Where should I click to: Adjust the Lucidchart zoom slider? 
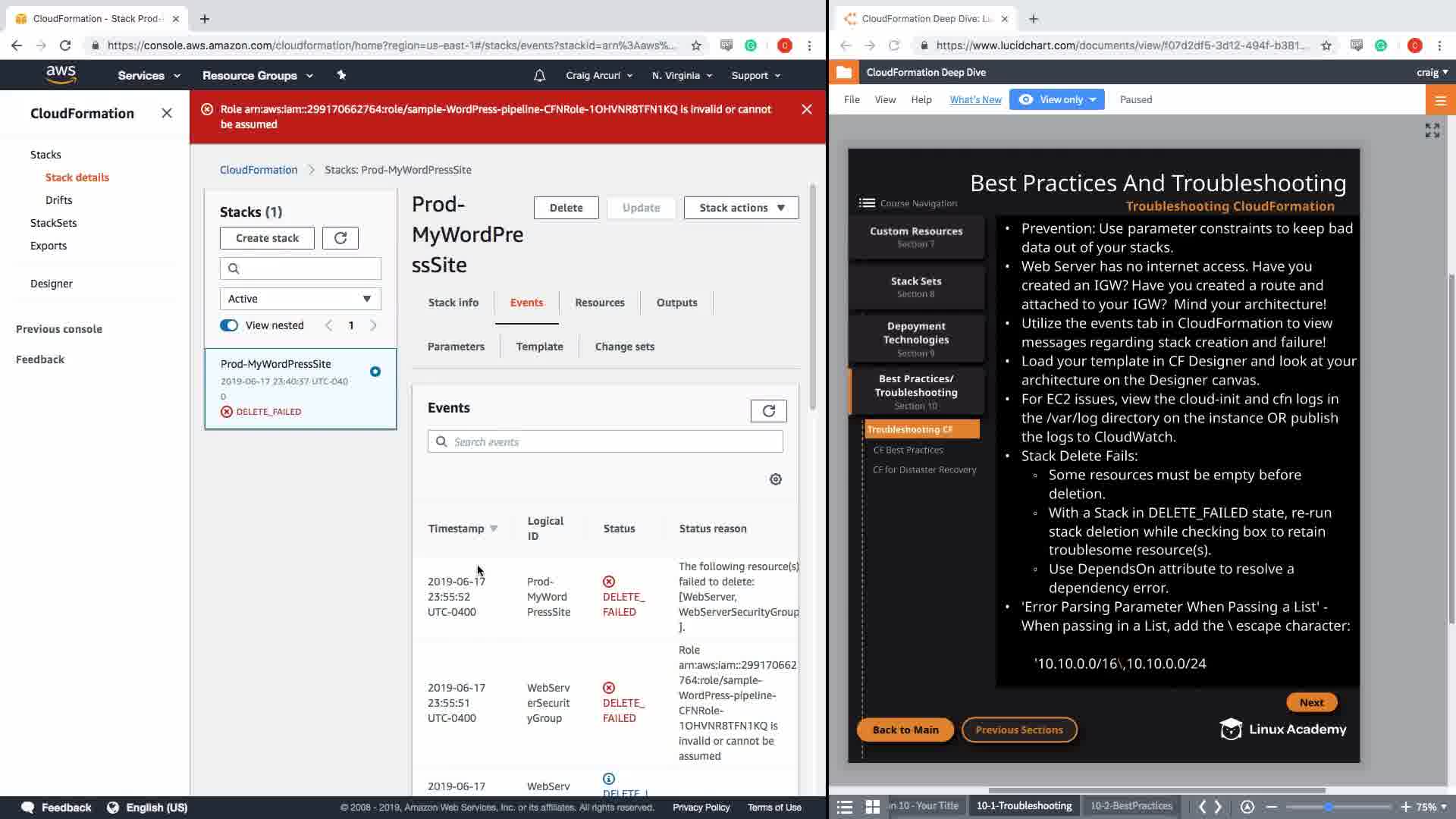coord(1329,807)
